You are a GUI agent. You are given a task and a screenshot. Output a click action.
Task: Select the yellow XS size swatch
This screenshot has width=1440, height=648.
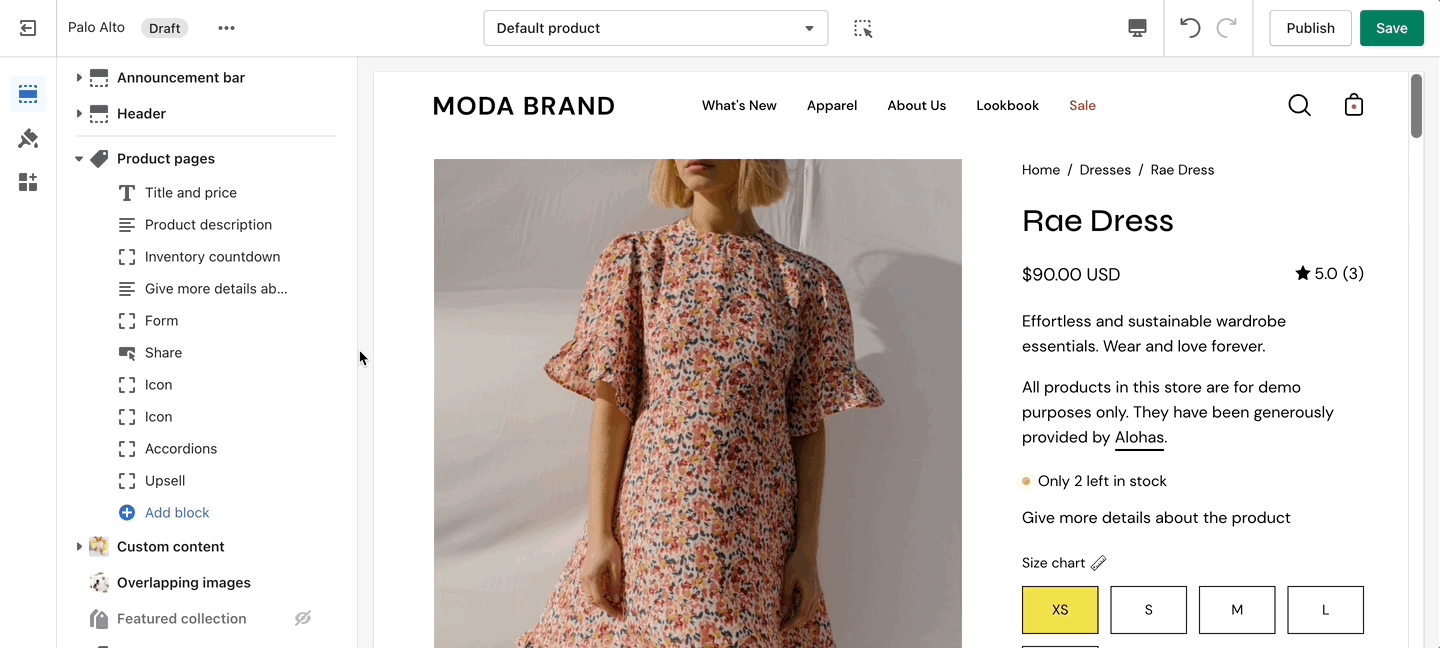pyautogui.click(x=1060, y=610)
